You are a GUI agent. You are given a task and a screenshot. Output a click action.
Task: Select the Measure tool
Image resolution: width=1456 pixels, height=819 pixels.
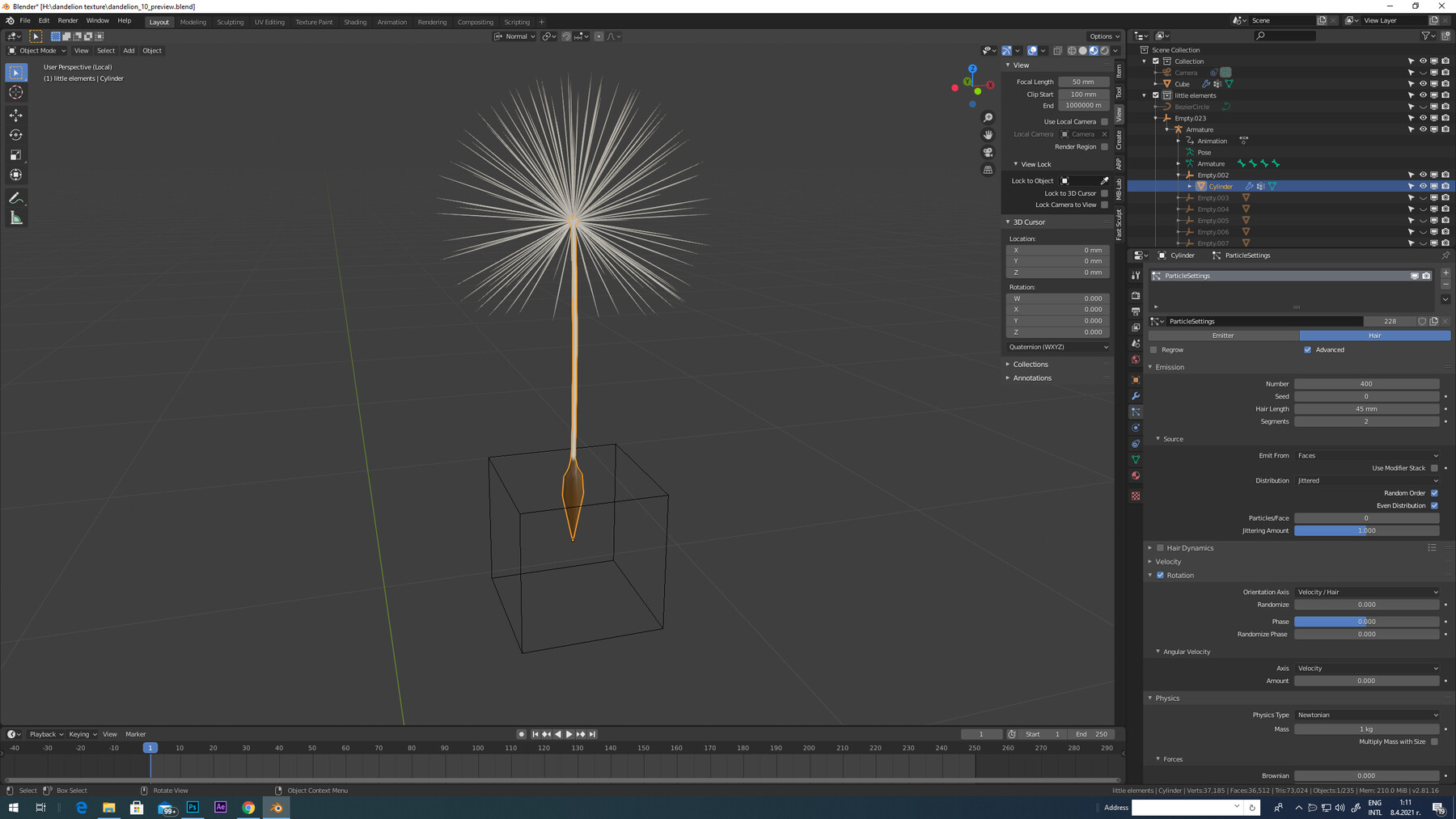16,218
